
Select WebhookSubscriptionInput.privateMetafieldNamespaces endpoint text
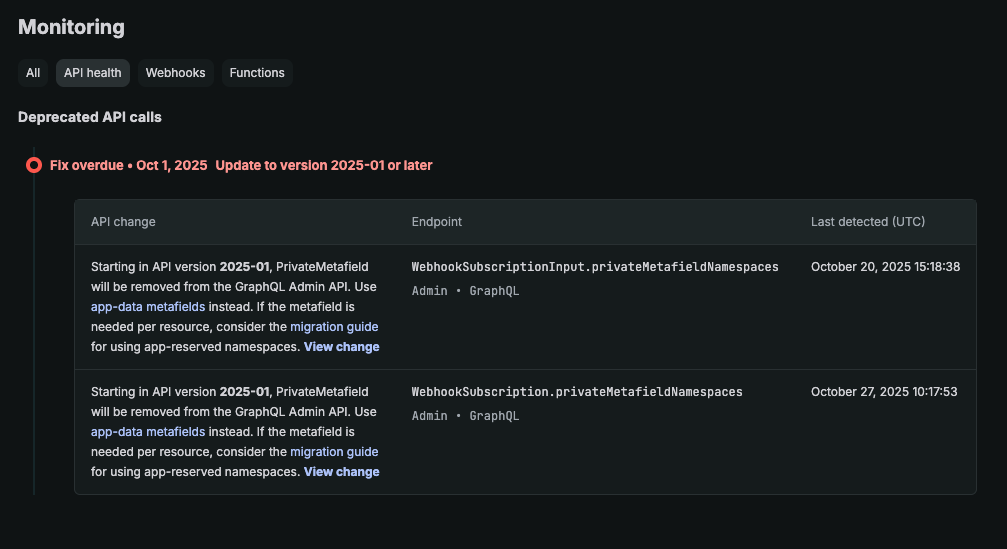click(x=595, y=267)
